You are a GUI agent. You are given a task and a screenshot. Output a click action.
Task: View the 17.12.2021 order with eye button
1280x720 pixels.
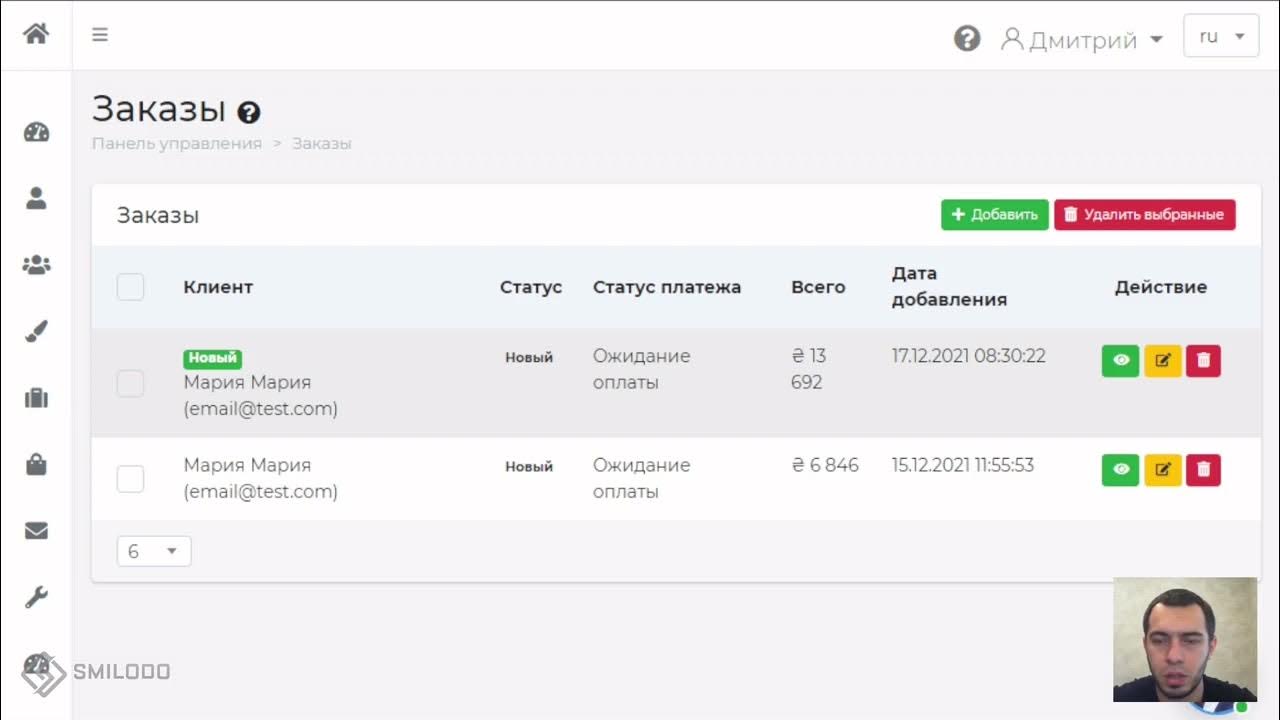point(1120,361)
